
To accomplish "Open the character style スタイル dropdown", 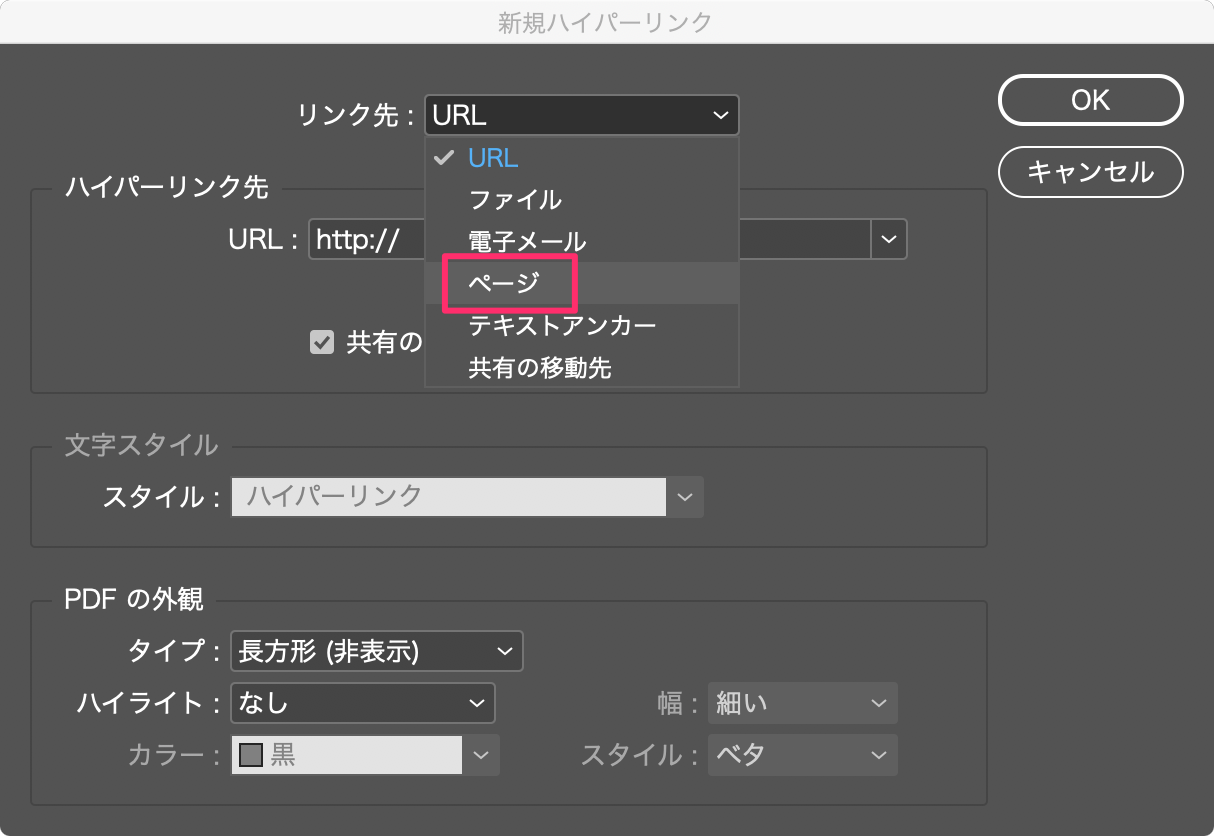I will (x=687, y=497).
